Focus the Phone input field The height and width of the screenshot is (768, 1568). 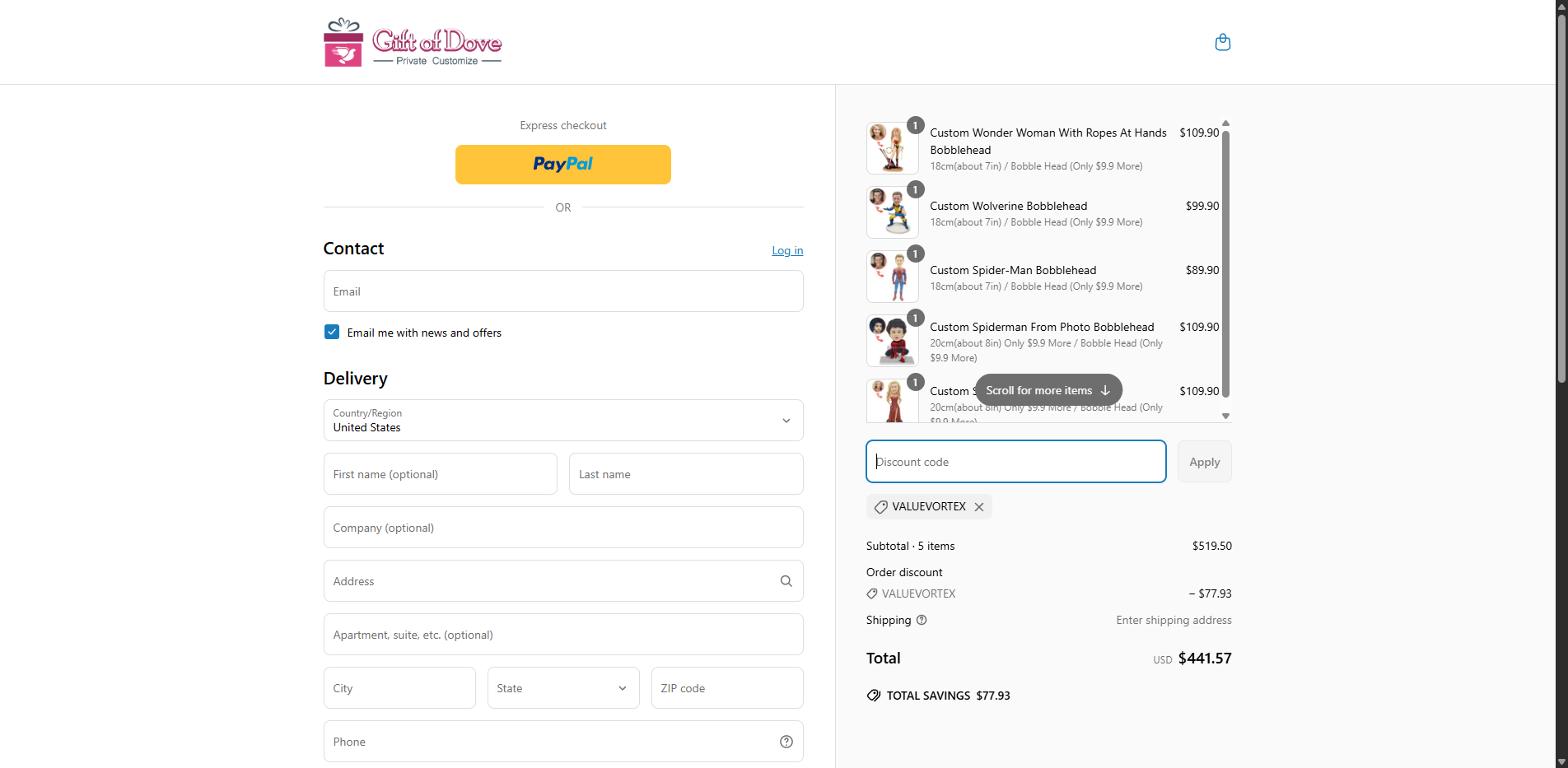click(x=563, y=742)
